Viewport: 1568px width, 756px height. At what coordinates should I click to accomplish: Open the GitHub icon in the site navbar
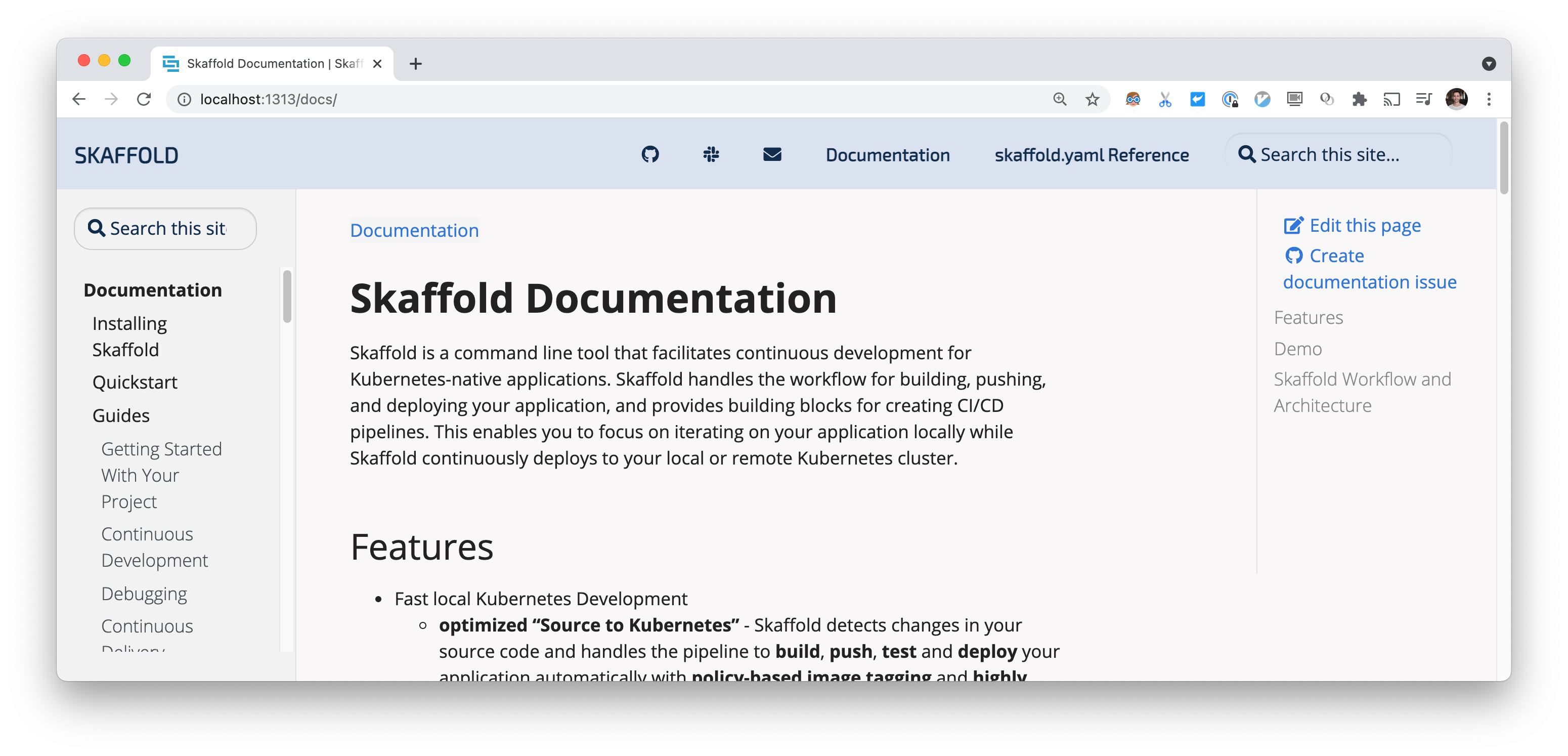(650, 155)
